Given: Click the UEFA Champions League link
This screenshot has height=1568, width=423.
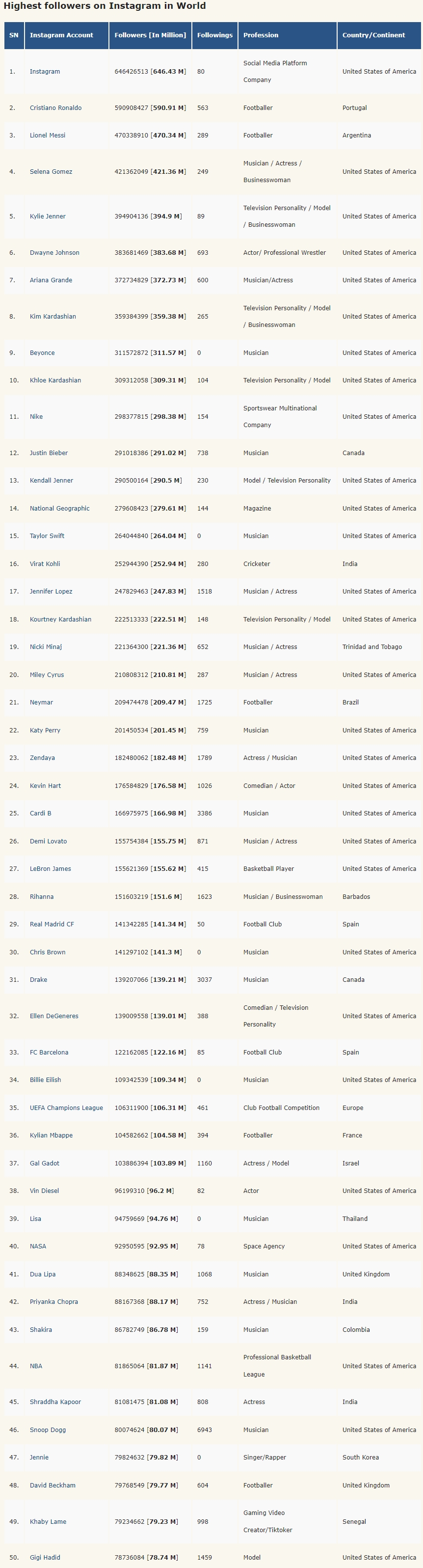Looking at the screenshot, I should pyautogui.click(x=66, y=1108).
